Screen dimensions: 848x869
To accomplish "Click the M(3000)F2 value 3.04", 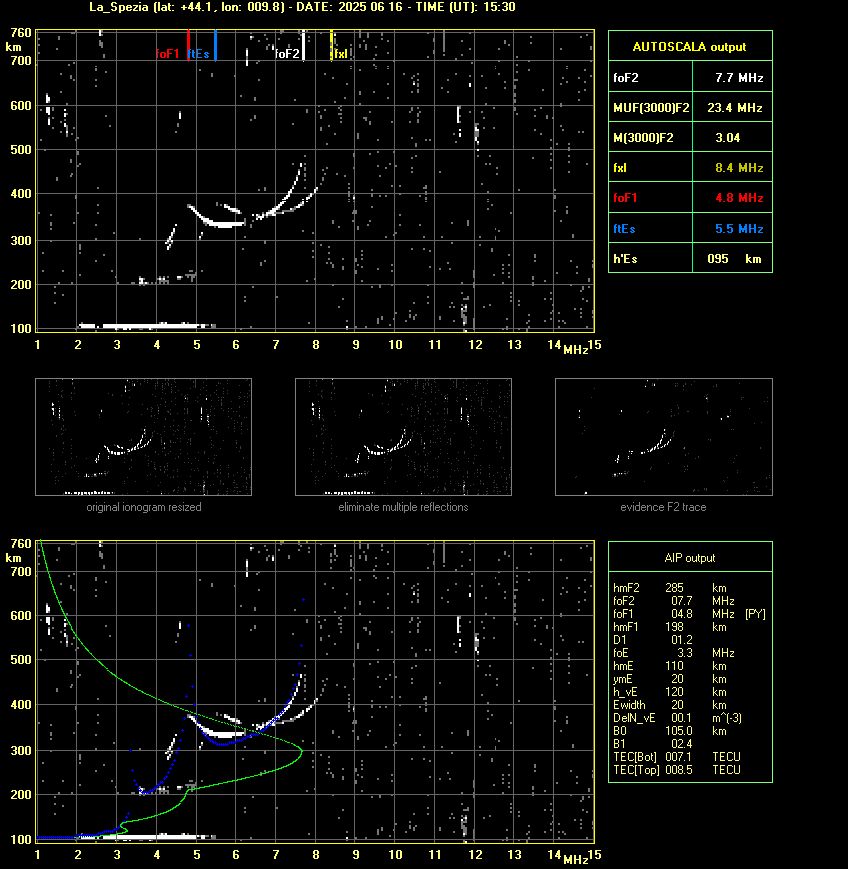I will (727, 137).
